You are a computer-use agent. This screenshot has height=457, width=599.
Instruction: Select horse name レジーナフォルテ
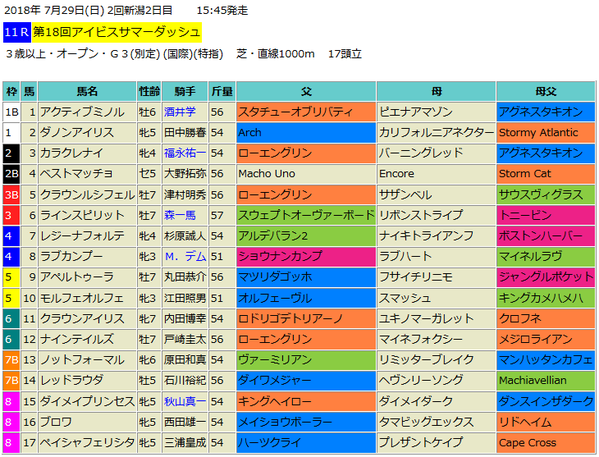coord(82,236)
